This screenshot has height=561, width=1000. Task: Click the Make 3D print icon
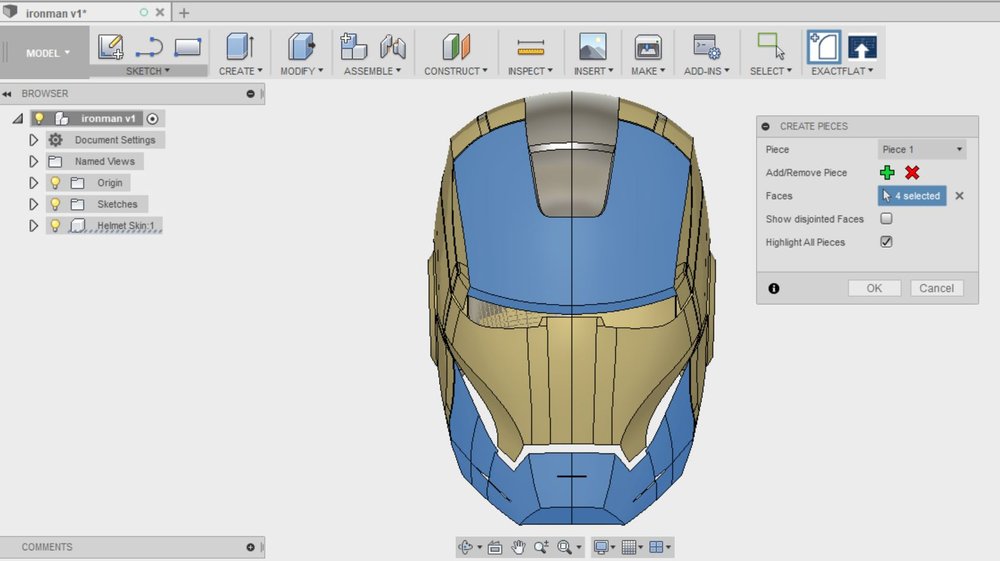coord(648,47)
